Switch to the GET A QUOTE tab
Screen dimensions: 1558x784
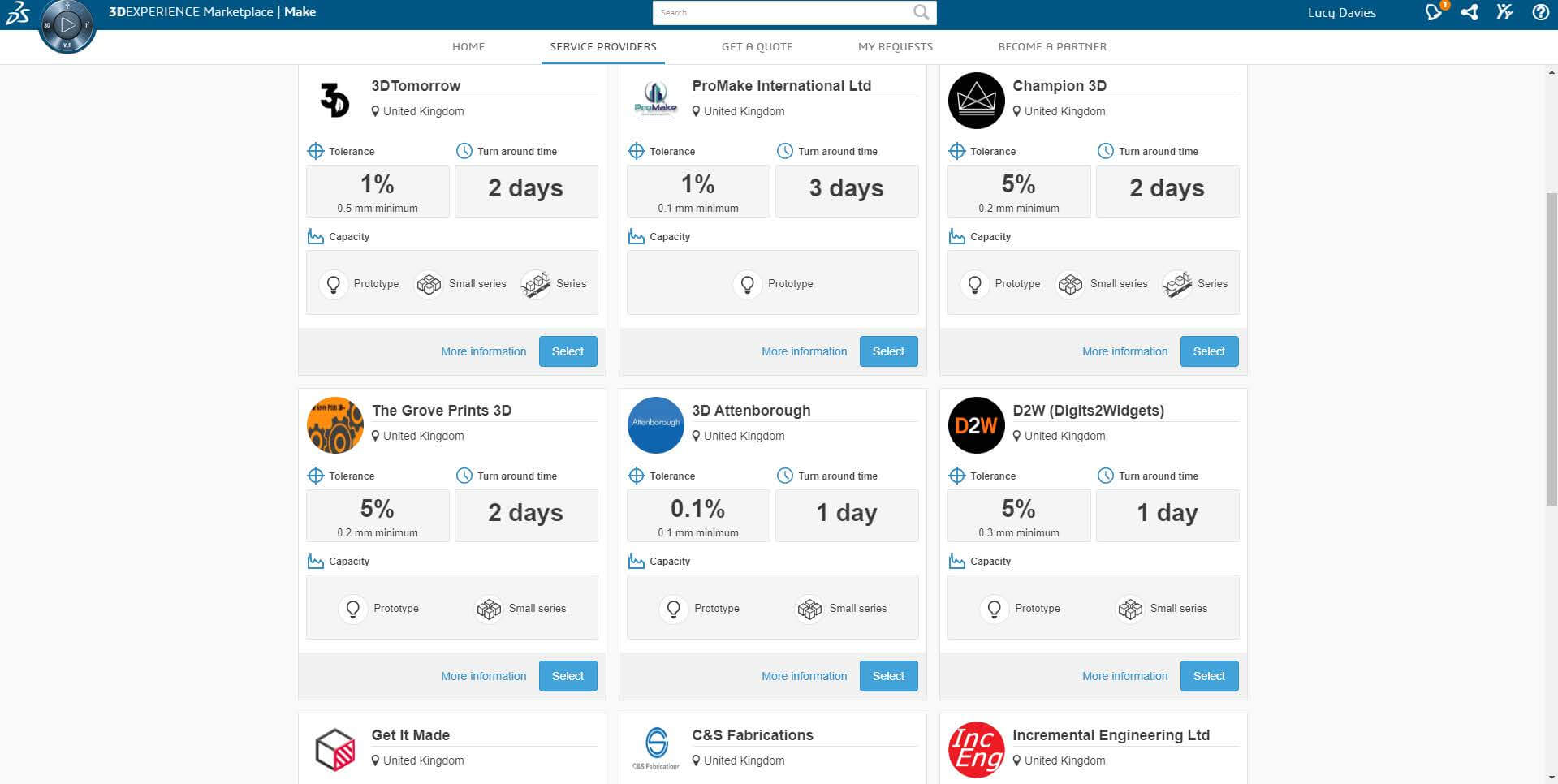(757, 46)
